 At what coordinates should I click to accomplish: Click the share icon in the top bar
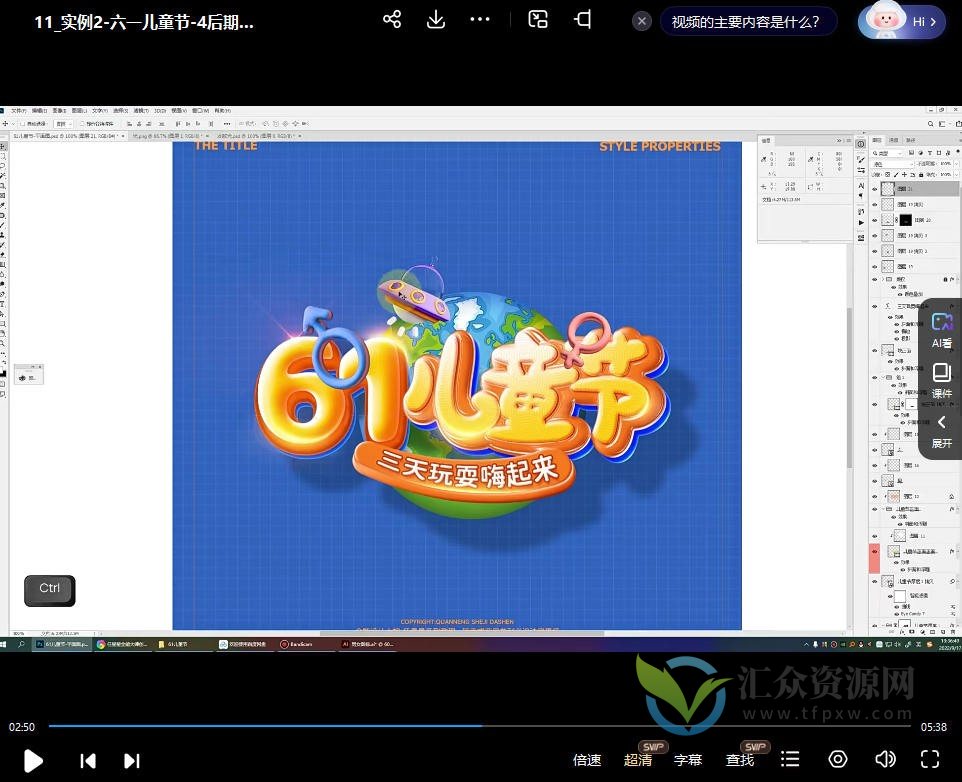tap(392, 20)
